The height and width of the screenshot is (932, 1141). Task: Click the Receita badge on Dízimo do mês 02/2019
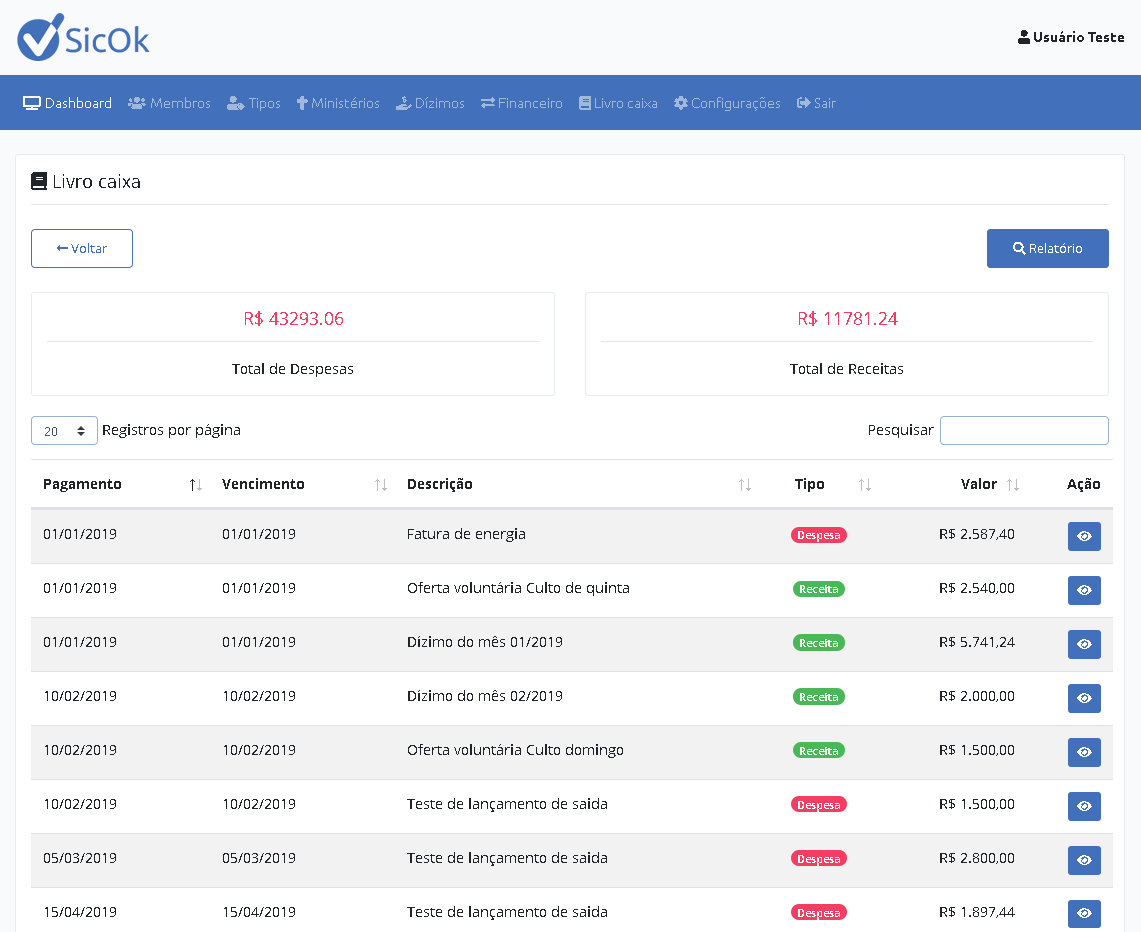[x=819, y=696]
